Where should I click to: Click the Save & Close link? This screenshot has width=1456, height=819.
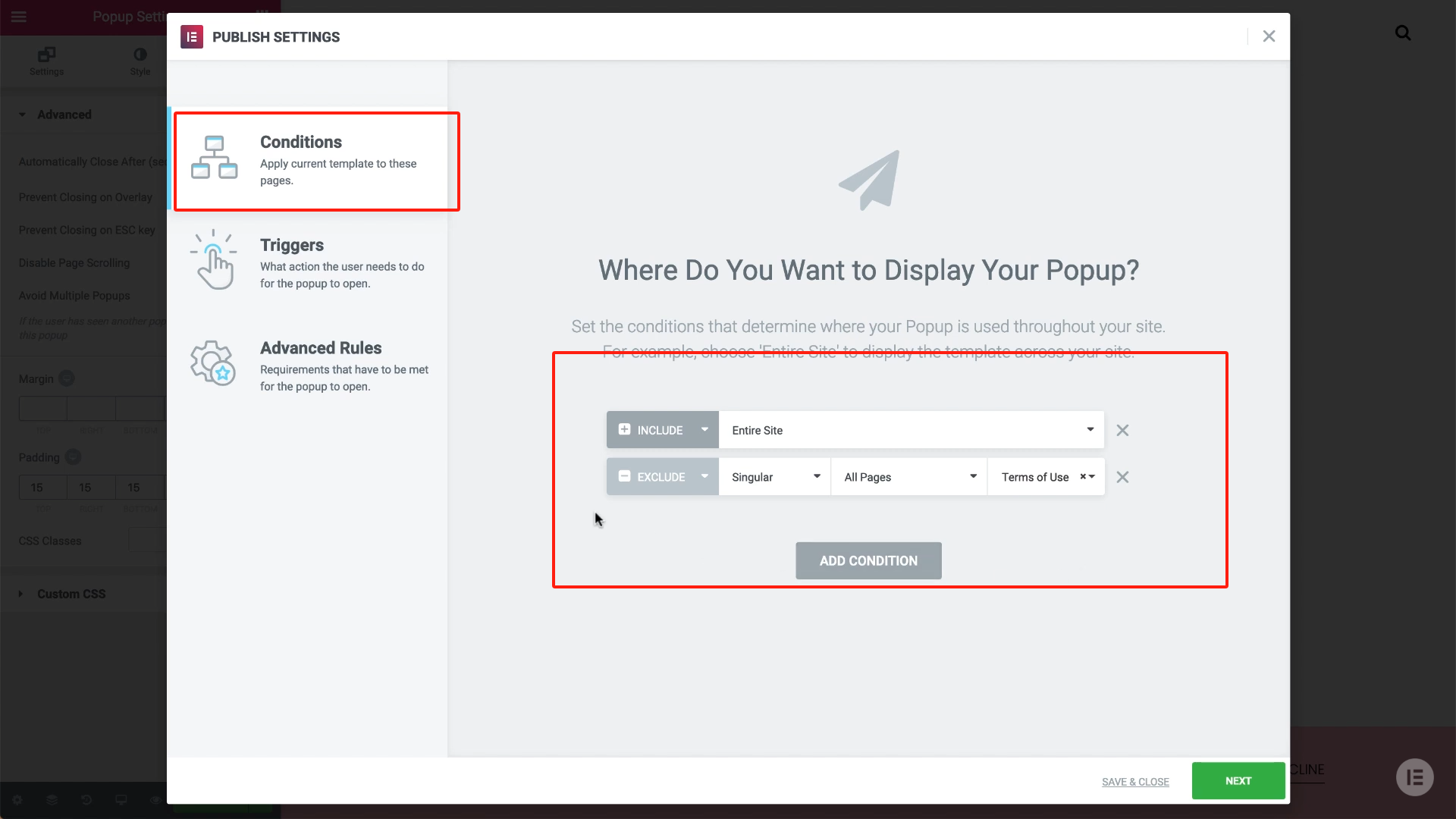[x=1135, y=782]
